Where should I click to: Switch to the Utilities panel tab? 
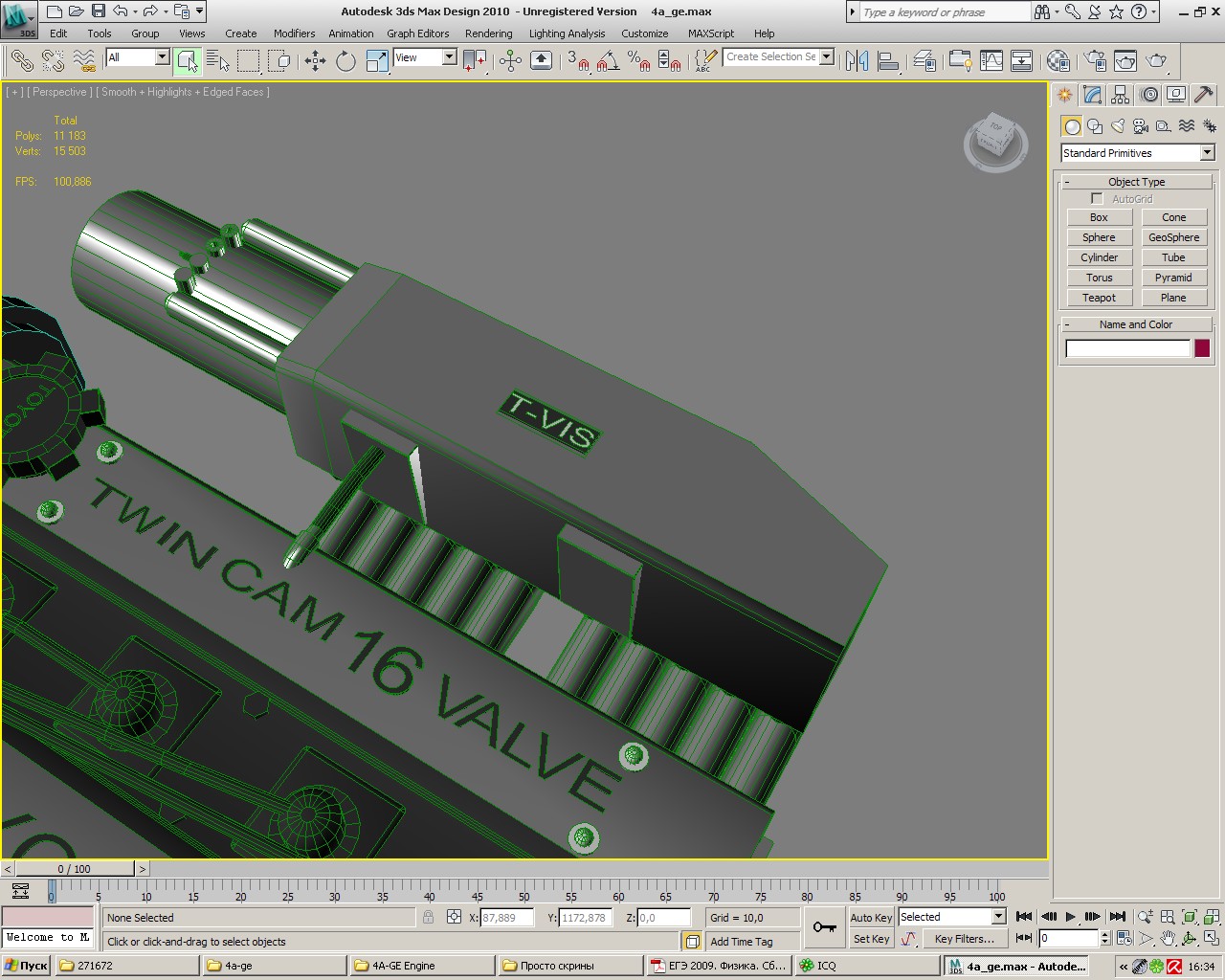[1204, 95]
